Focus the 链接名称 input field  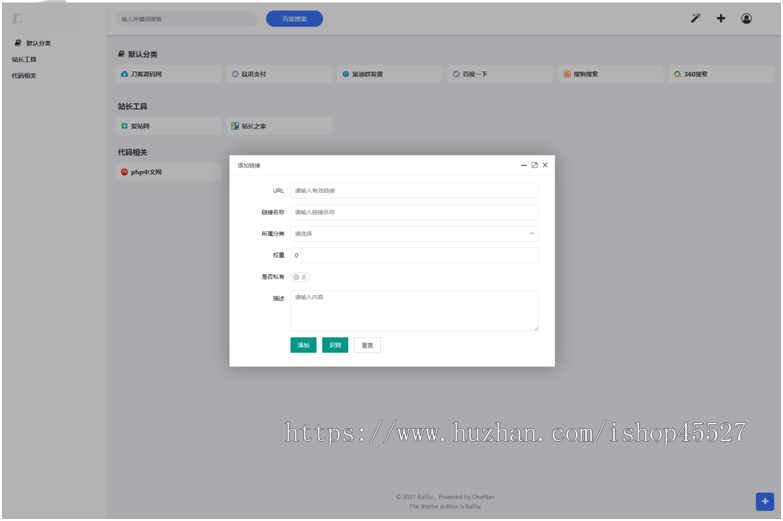(414, 212)
